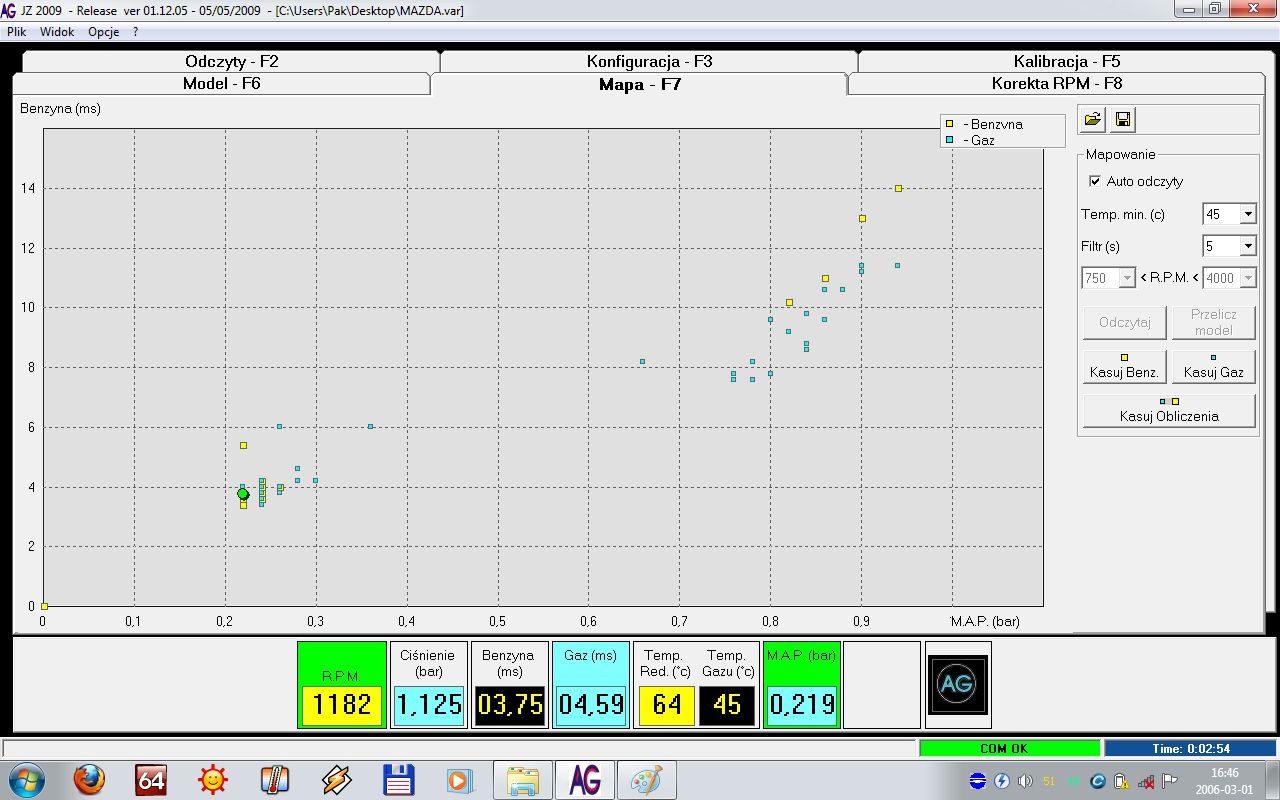Click the save floppy disk icon
Viewport: 1280px width, 800px height.
[x=1123, y=120]
